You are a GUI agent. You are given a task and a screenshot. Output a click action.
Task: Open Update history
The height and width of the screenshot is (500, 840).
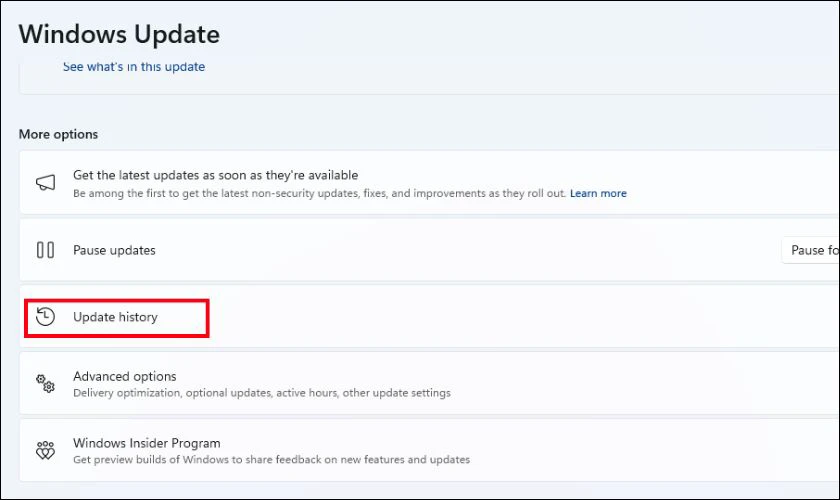click(430, 317)
